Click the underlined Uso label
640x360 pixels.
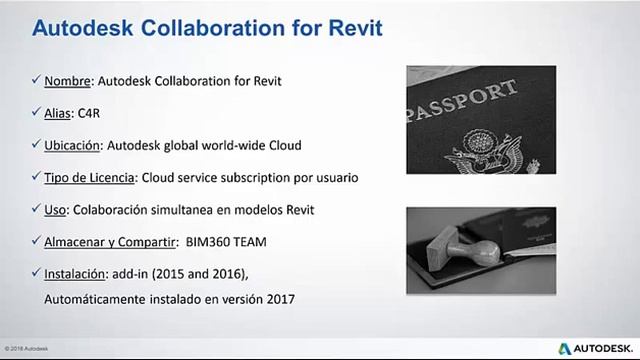(55, 210)
